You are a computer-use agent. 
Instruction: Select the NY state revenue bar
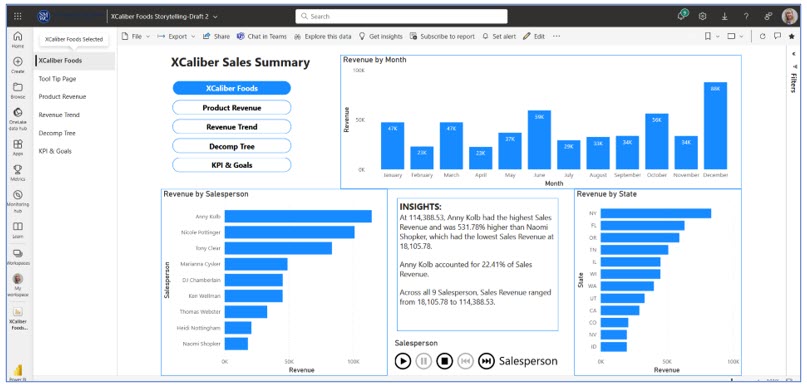tap(656, 213)
